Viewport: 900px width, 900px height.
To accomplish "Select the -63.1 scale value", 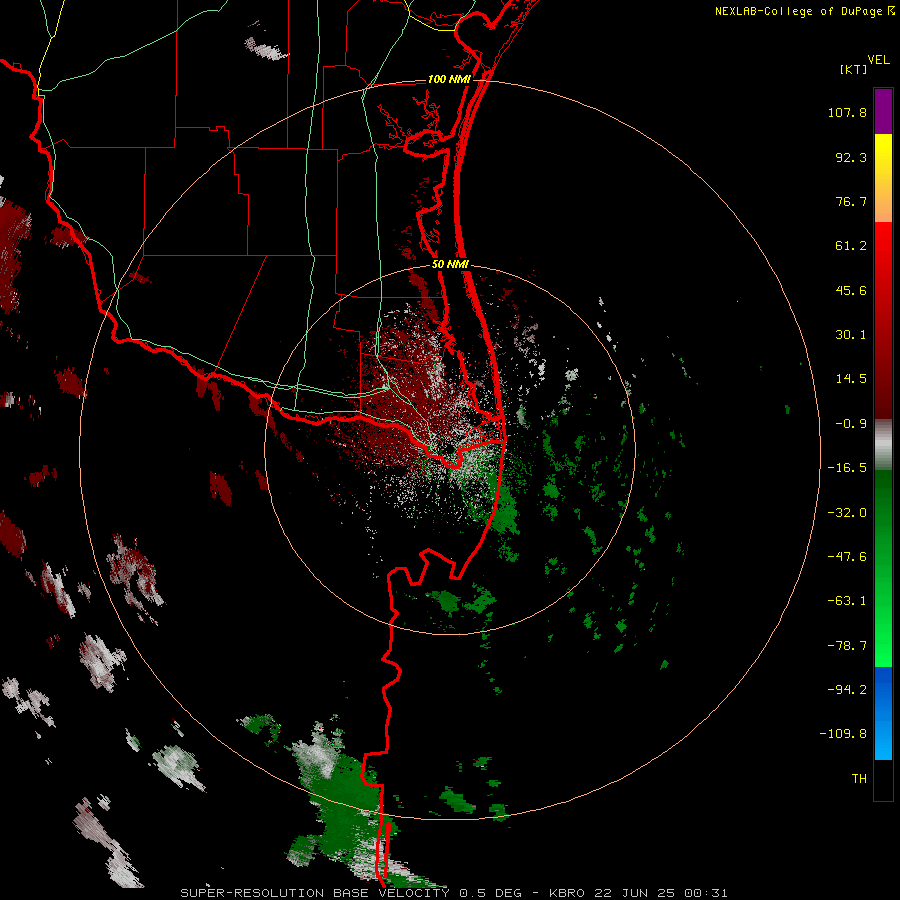I will pos(847,601).
